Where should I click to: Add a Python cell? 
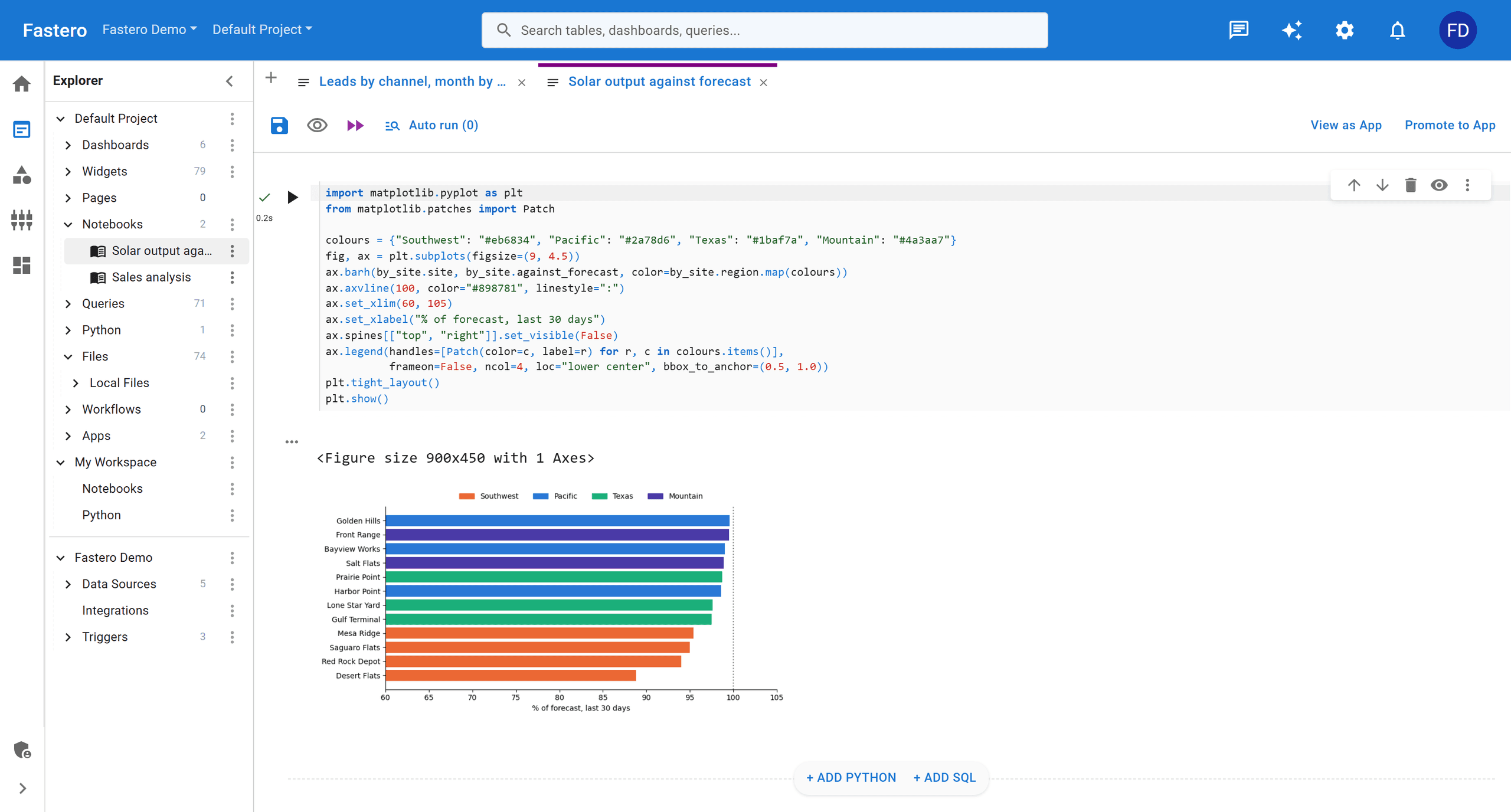(851, 778)
